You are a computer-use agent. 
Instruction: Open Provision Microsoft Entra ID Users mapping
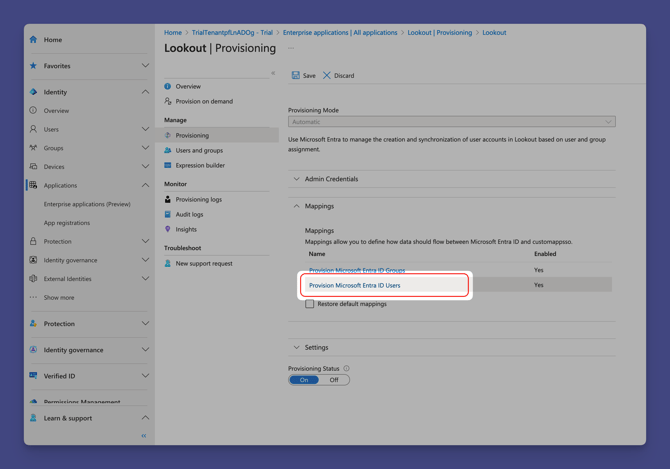[x=355, y=285]
